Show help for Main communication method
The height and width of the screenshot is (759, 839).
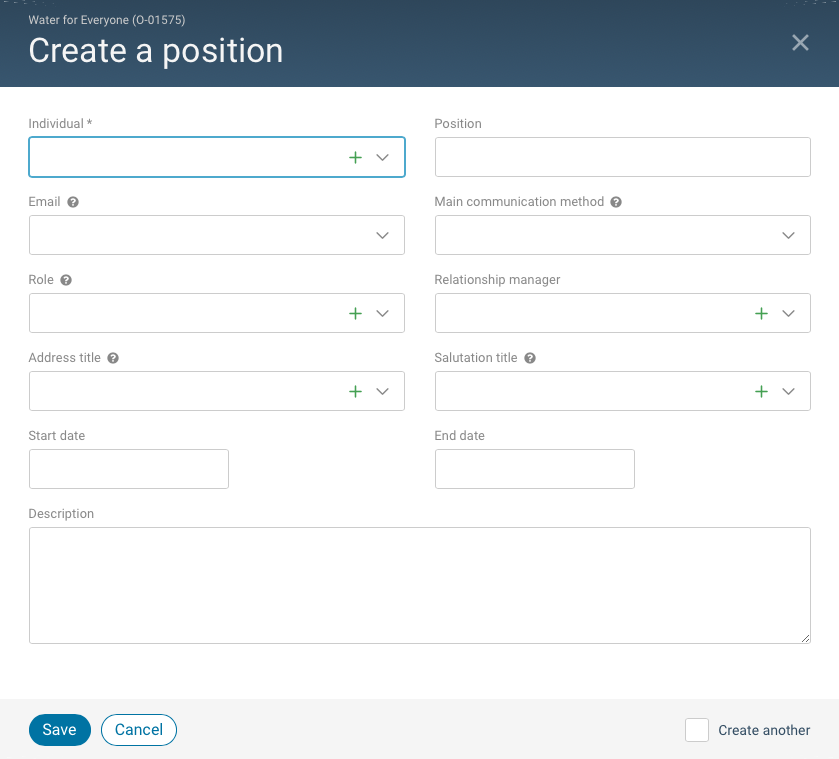(616, 202)
